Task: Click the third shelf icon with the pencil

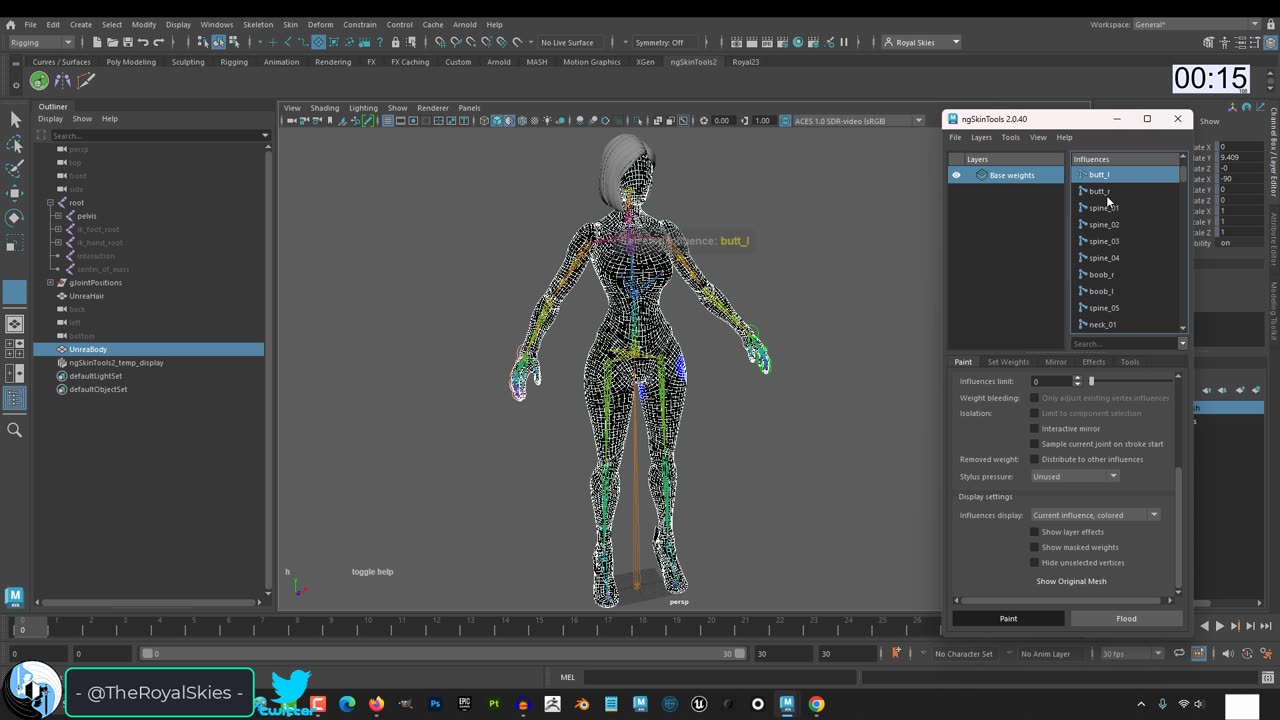Action: coord(86,81)
